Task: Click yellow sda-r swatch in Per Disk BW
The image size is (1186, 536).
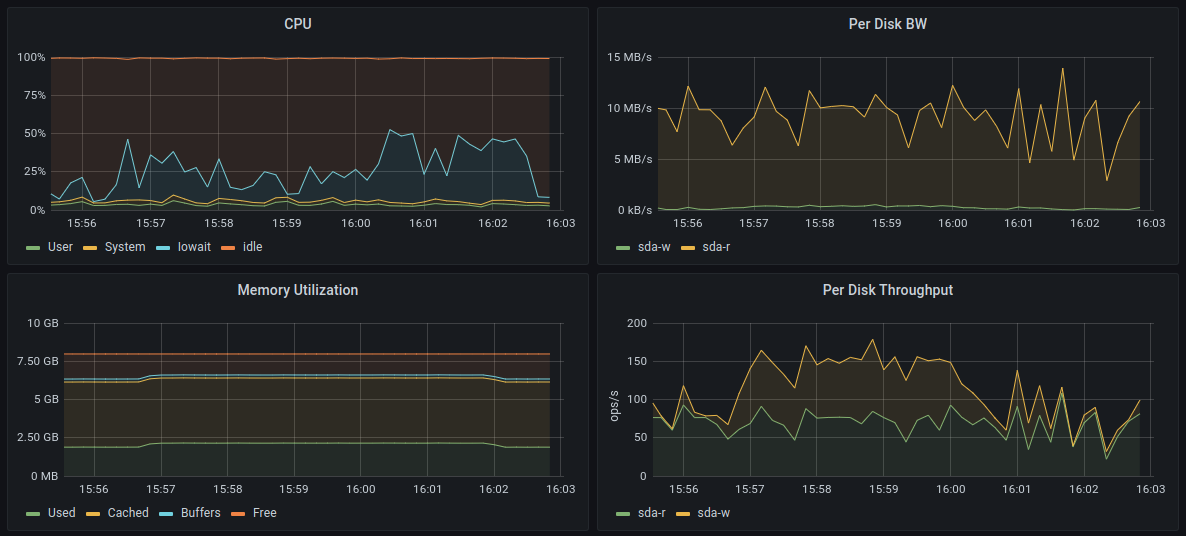Action: [688, 247]
